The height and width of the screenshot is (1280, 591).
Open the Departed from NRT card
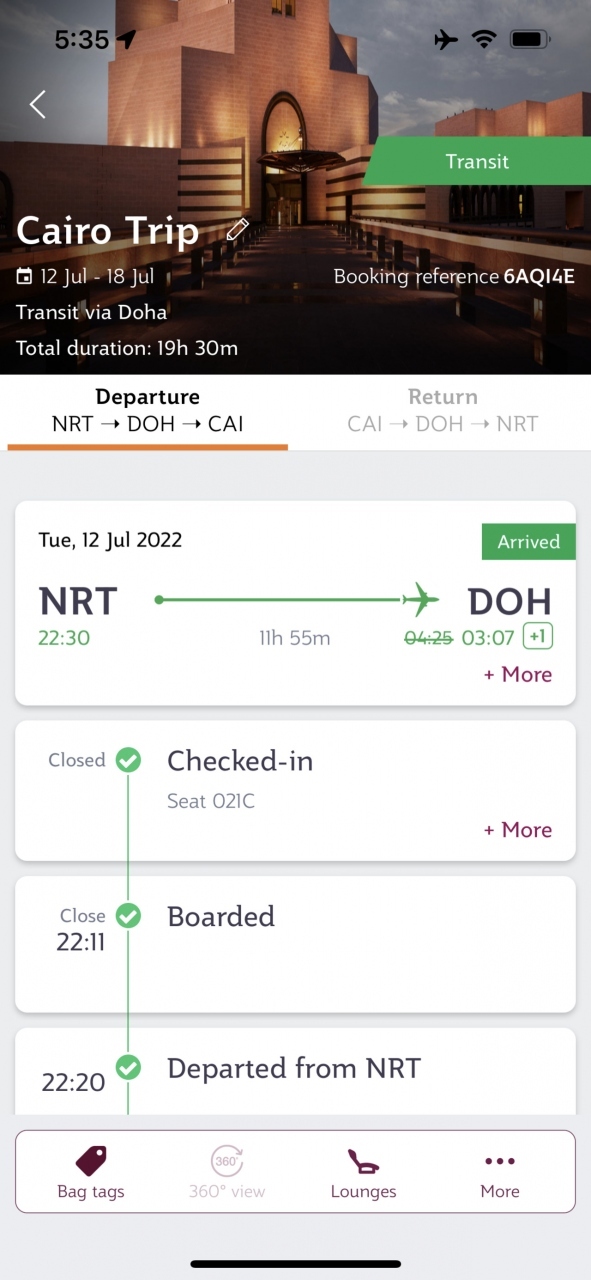tap(295, 1071)
